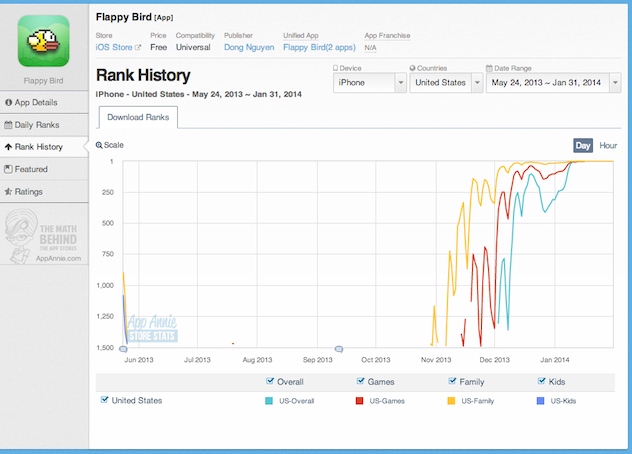
Task: Click the App Details info icon
Action: point(8,102)
